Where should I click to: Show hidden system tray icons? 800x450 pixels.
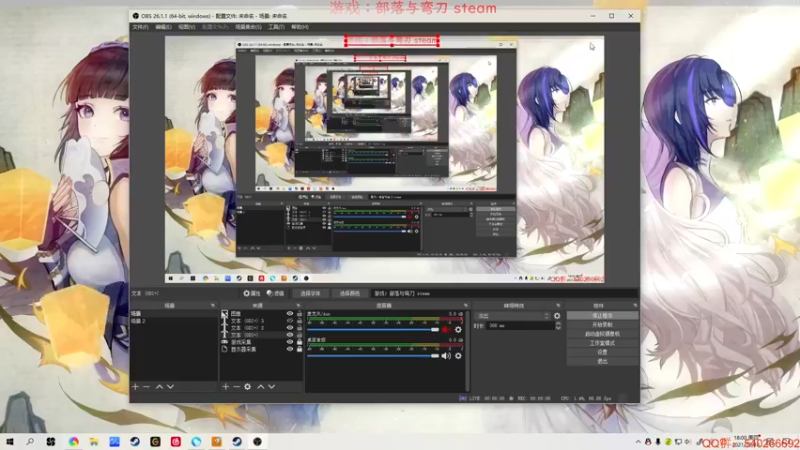point(638,442)
